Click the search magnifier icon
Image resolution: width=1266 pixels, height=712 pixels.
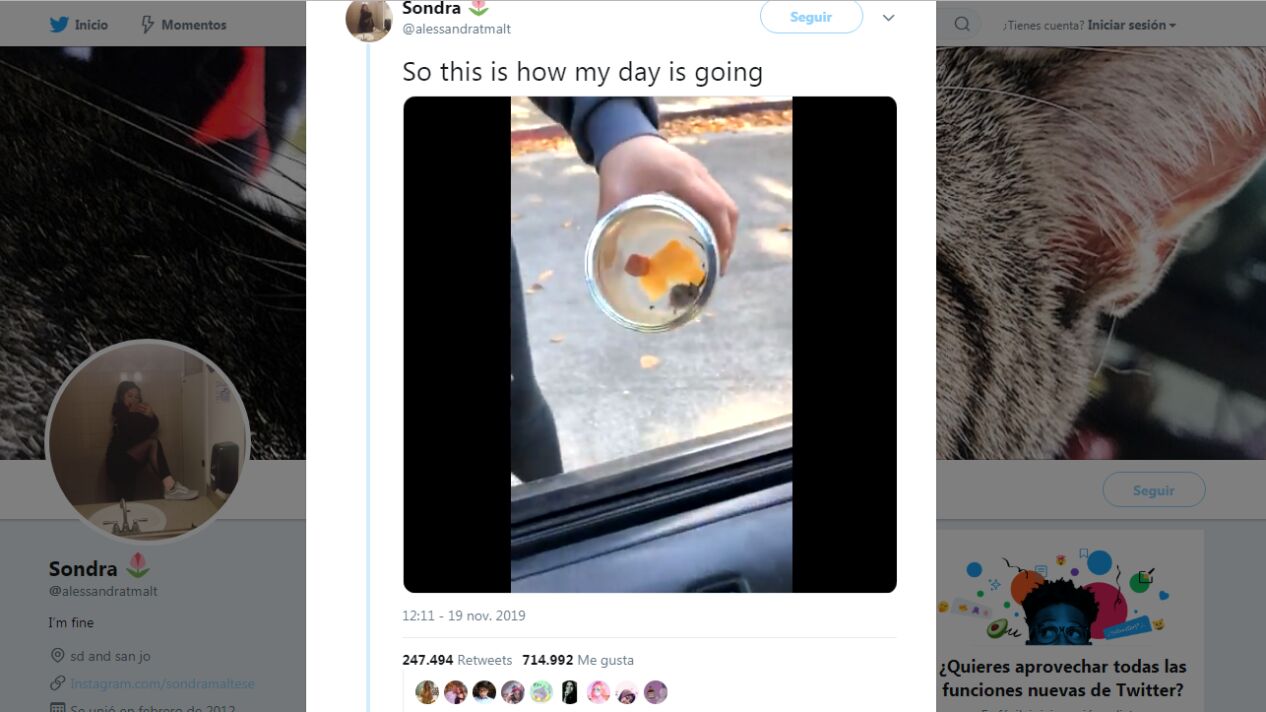coord(962,25)
